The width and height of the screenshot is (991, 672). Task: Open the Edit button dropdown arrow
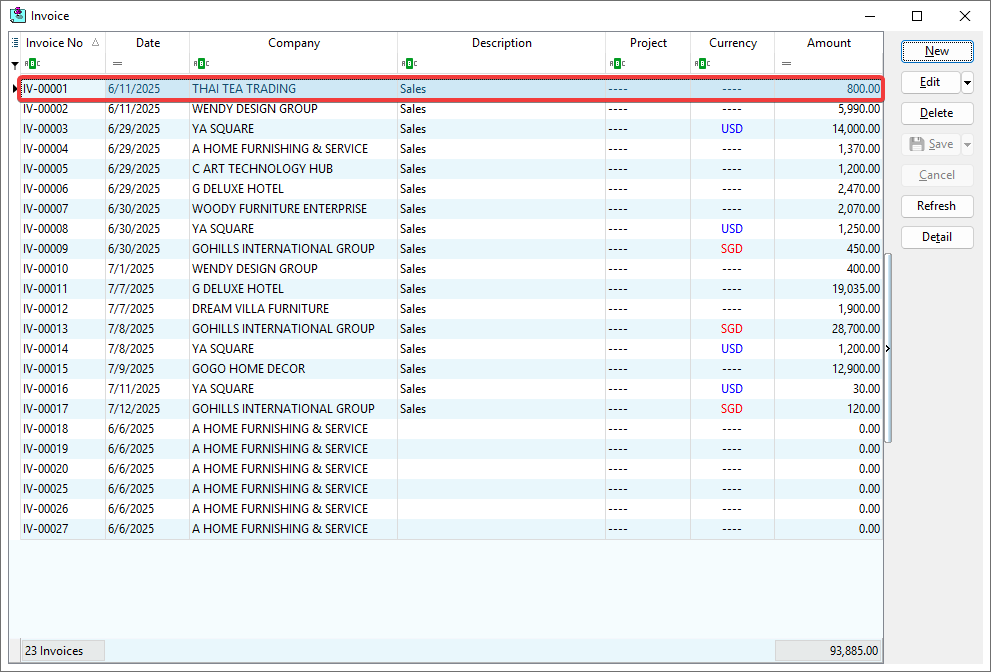tap(967, 82)
